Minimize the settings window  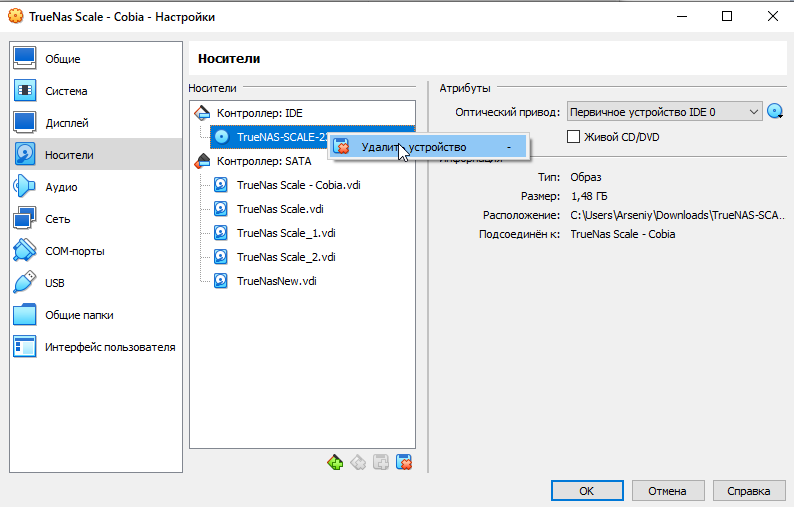pos(682,16)
